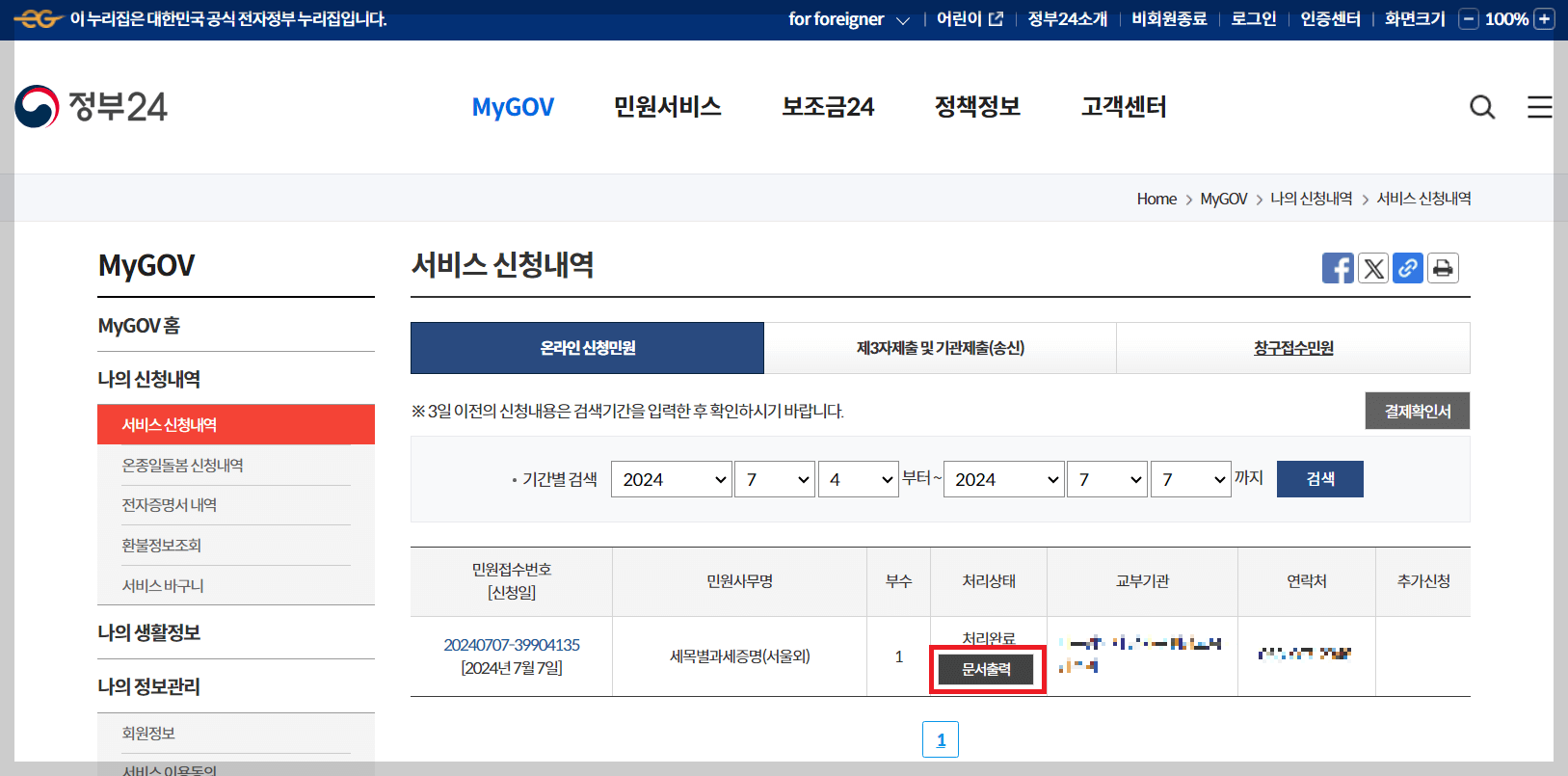Click 비회원종료 in top bar
Viewport: 1568px width, 776px height.
point(1169,19)
